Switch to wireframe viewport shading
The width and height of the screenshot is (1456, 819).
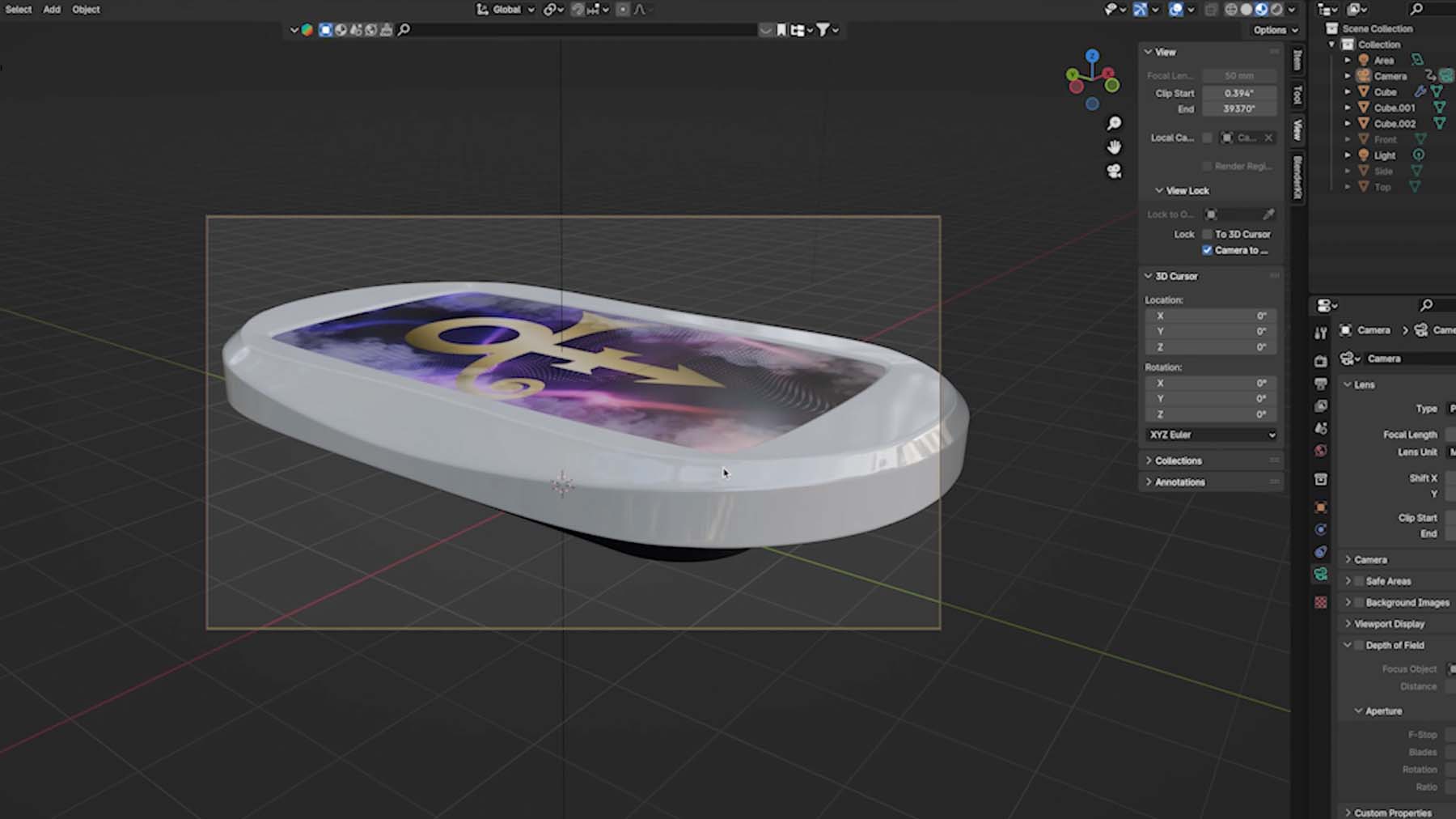1230,10
